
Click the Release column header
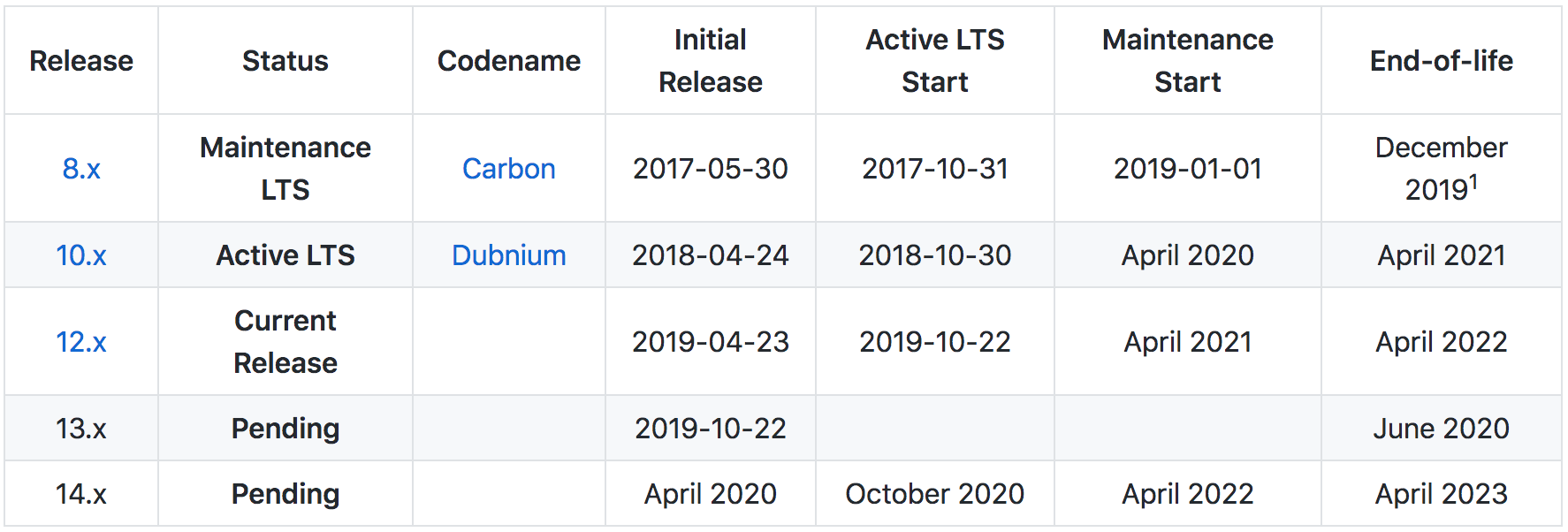[81, 61]
